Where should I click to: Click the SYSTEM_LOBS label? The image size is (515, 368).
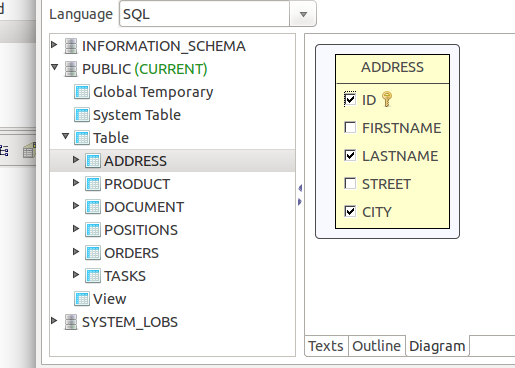click(x=130, y=322)
